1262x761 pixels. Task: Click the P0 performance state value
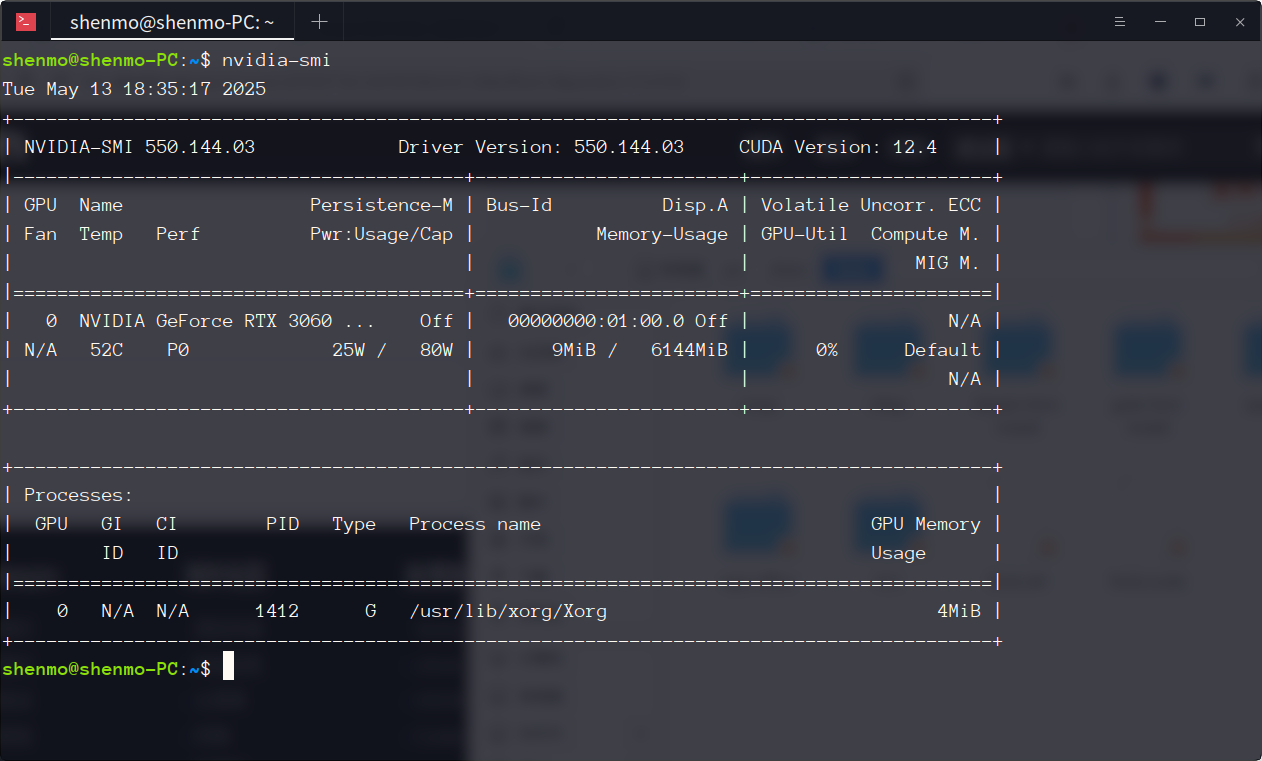coord(178,350)
